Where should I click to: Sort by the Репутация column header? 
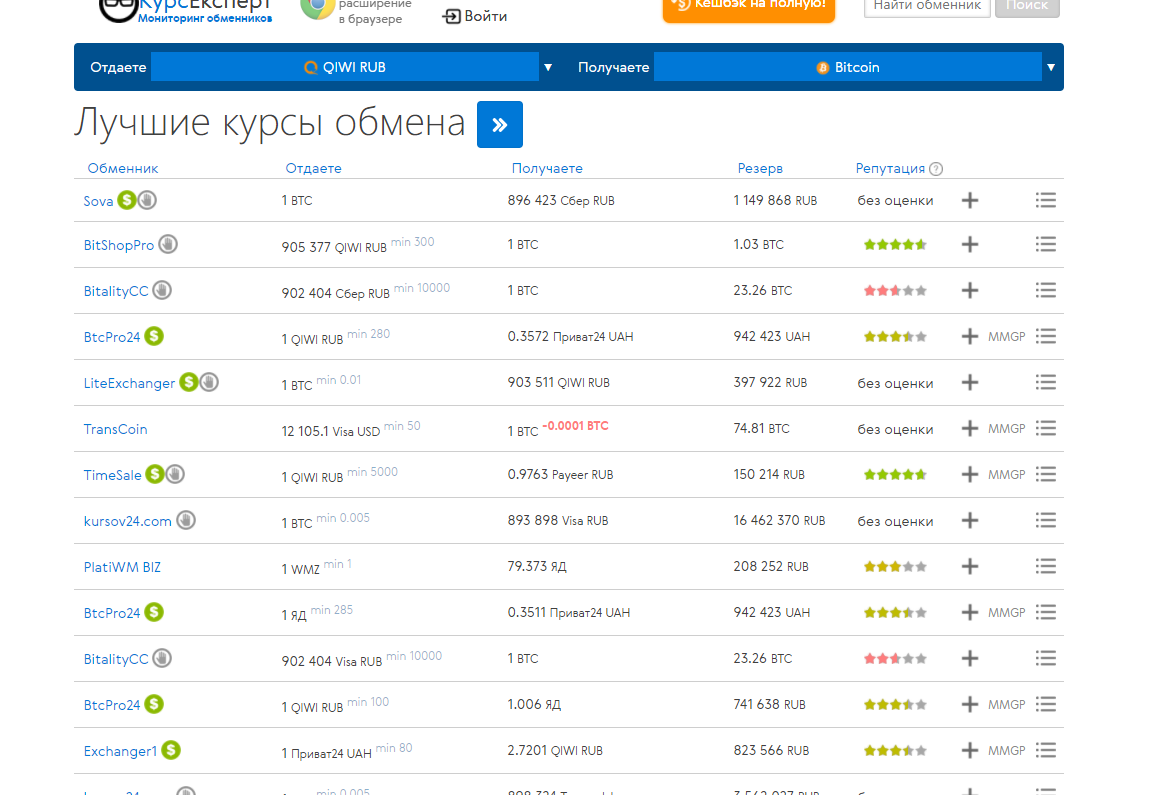pyautogui.click(x=890, y=168)
